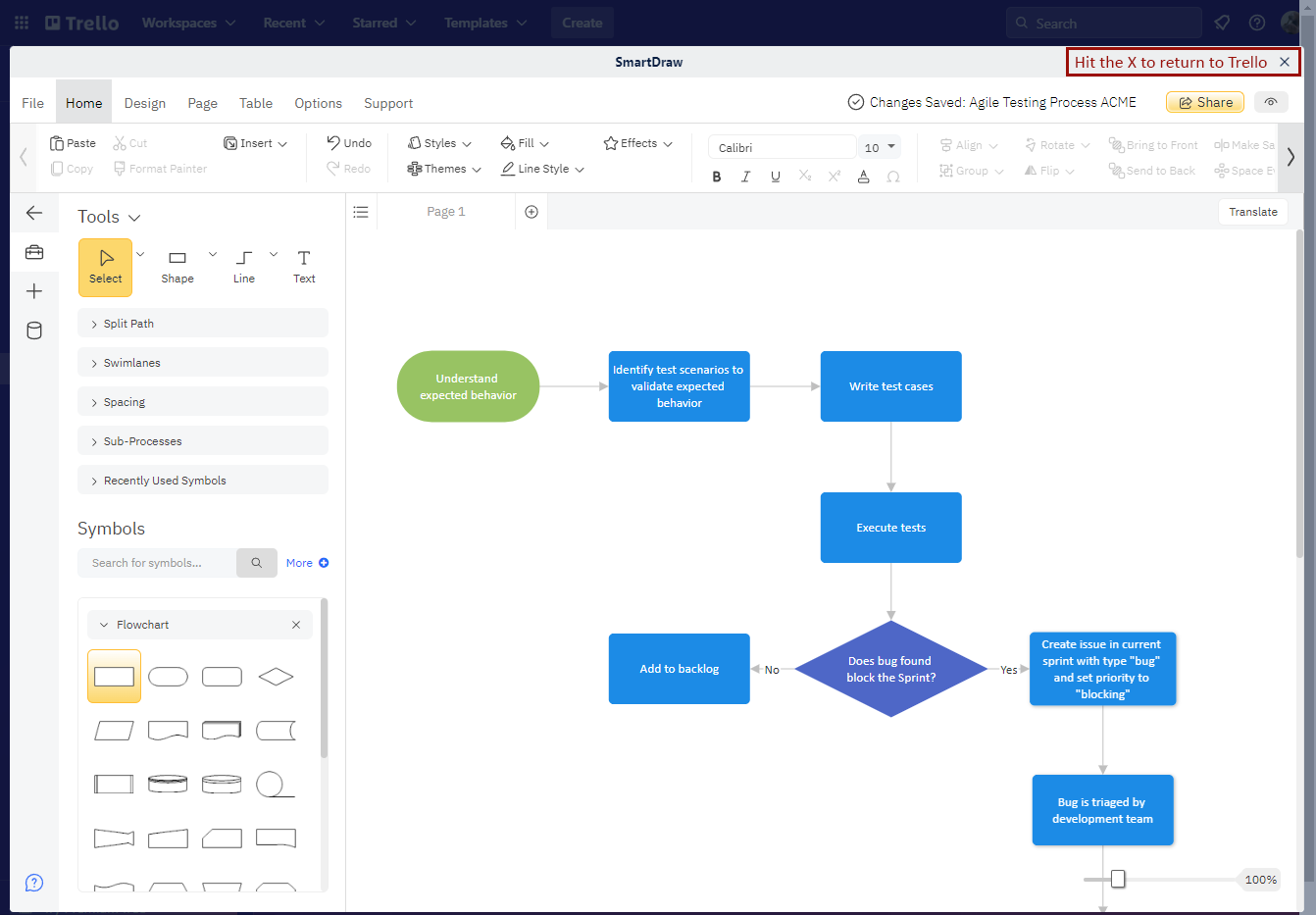
Task: Switch to the Design tab
Action: [144, 102]
